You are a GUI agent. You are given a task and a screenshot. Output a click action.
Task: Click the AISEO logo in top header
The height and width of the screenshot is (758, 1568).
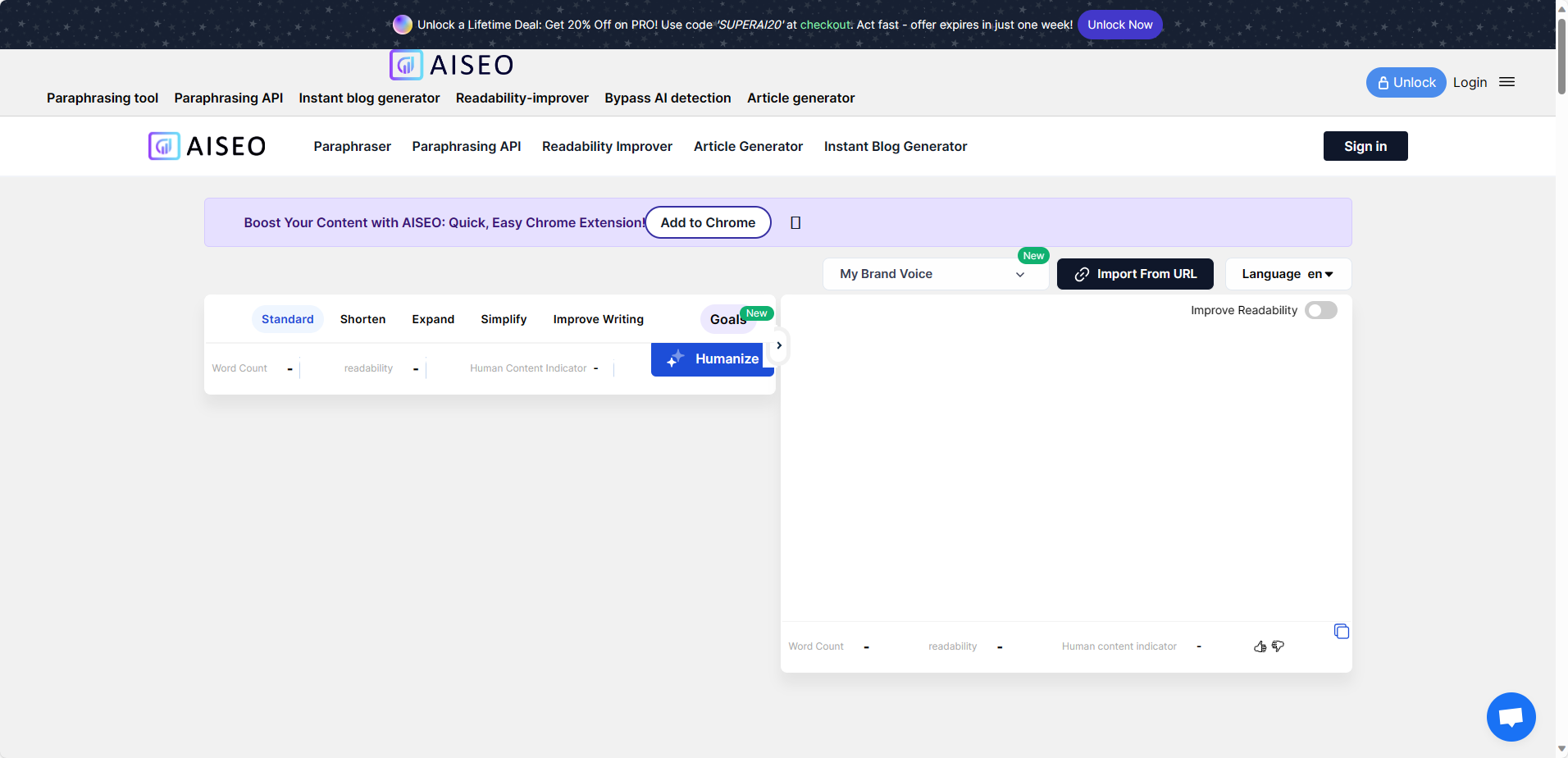click(x=452, y=65)
